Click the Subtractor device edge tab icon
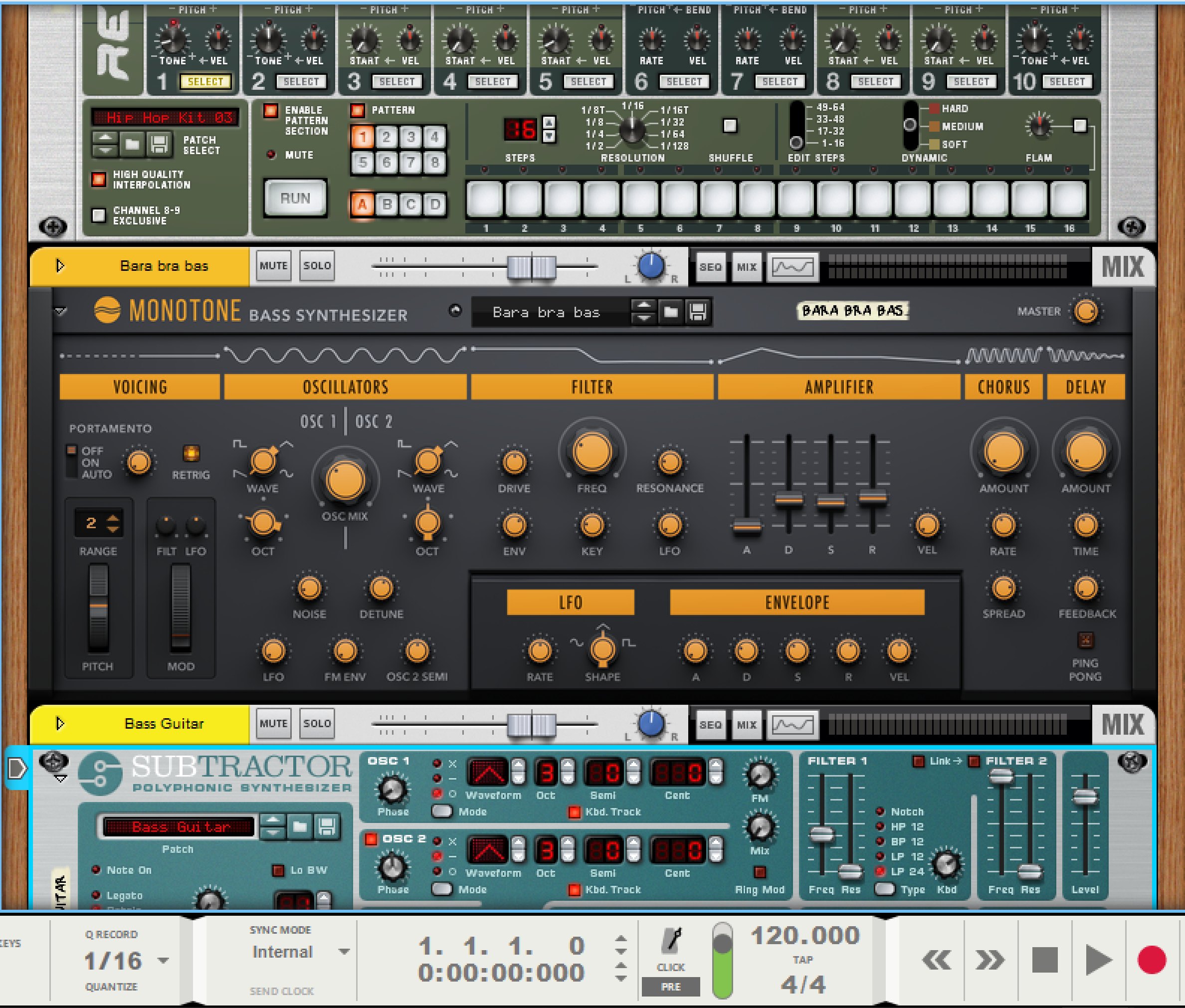1185x1008 pixels. [x=16, y=768]
